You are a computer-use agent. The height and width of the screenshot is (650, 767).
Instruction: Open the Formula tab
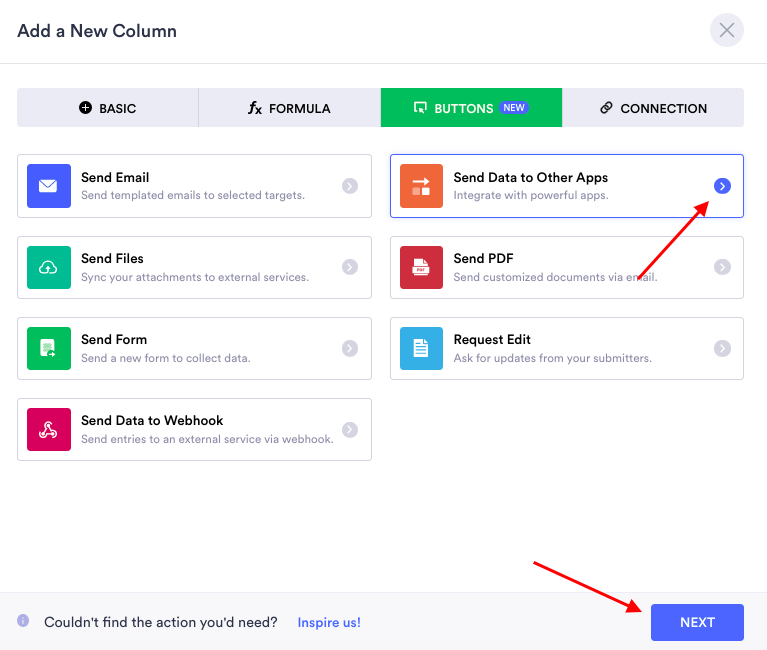pyautogui.click(x=289, y=108)
